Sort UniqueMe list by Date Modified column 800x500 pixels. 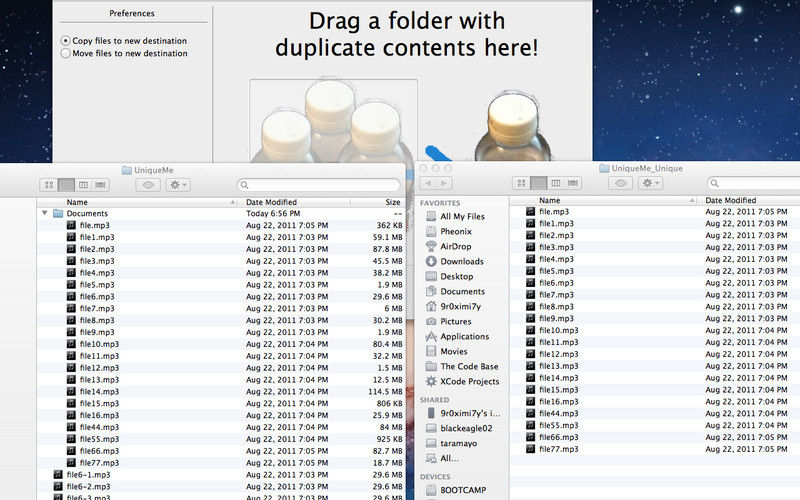295,202
